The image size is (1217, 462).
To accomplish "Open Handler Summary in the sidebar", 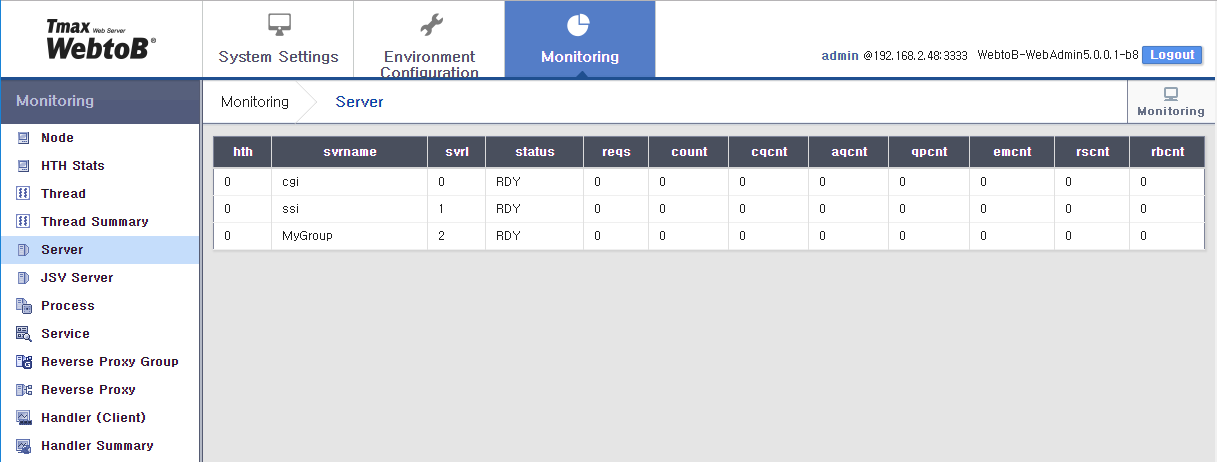I will click(x=100, y=446).
